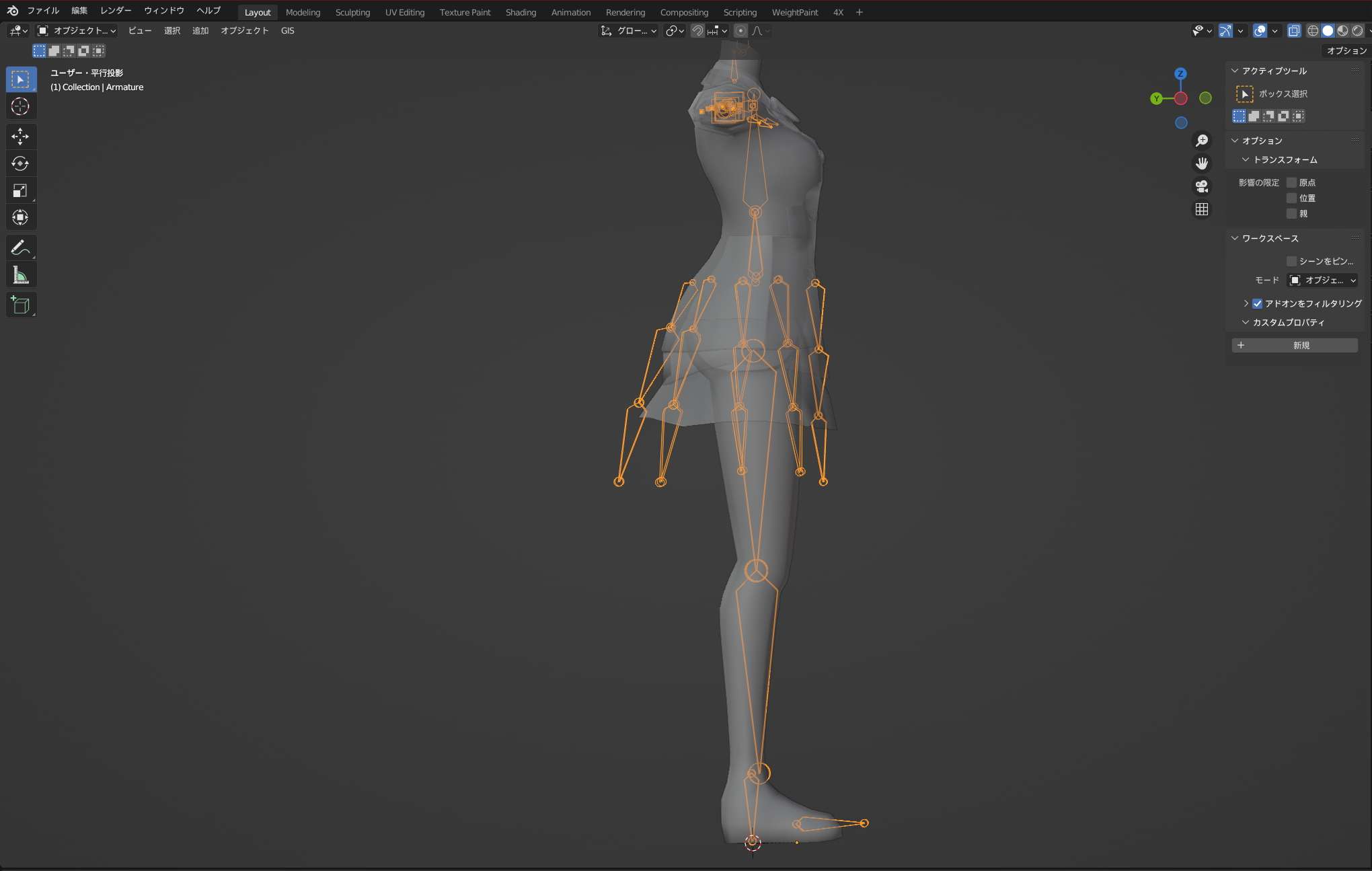Click the ankle bone joint of the armature
1372x871 pixels.
[759, 773]
